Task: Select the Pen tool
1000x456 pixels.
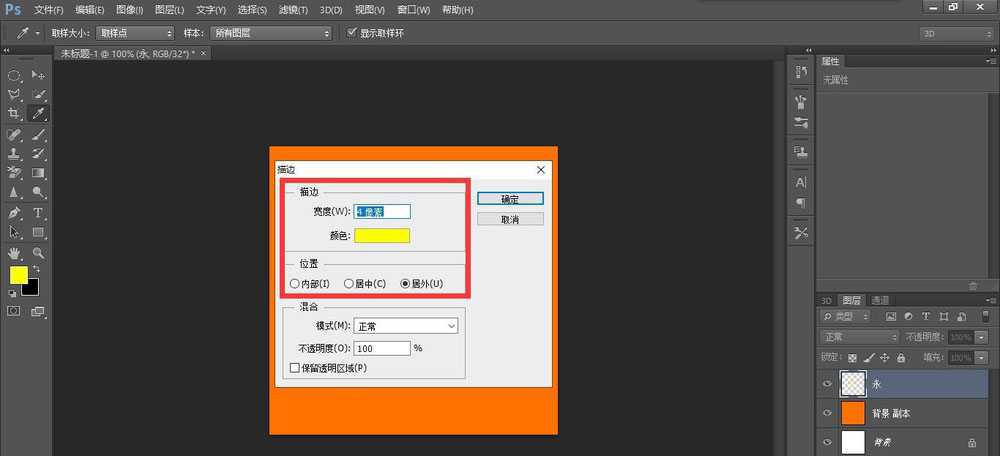Action: [x=14, y=212]
